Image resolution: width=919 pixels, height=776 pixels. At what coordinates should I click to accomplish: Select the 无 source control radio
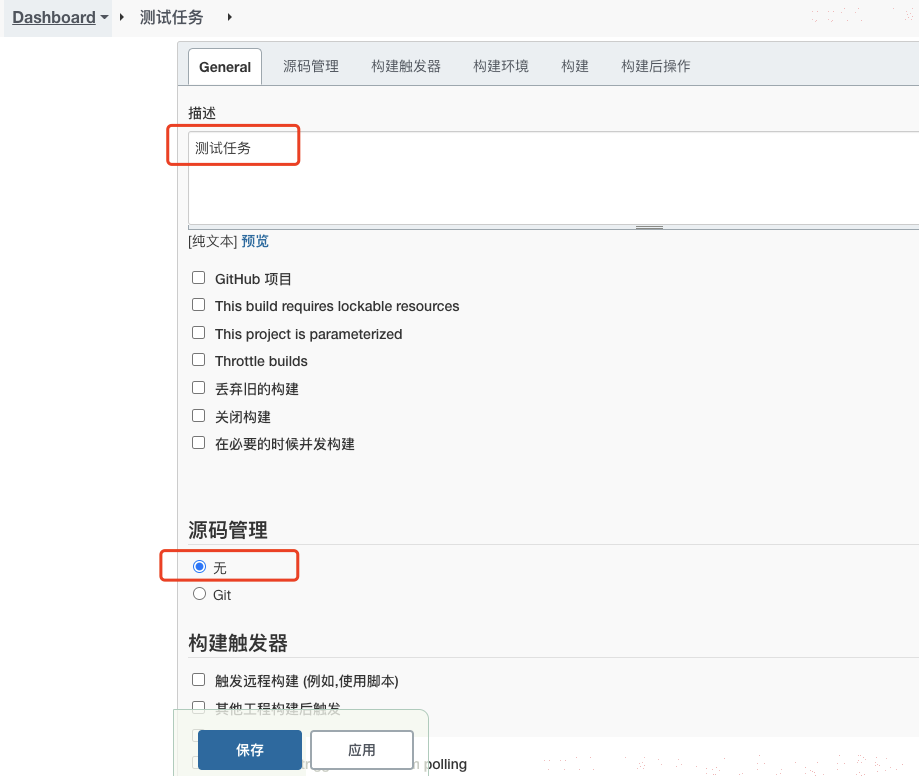[199, 567]
